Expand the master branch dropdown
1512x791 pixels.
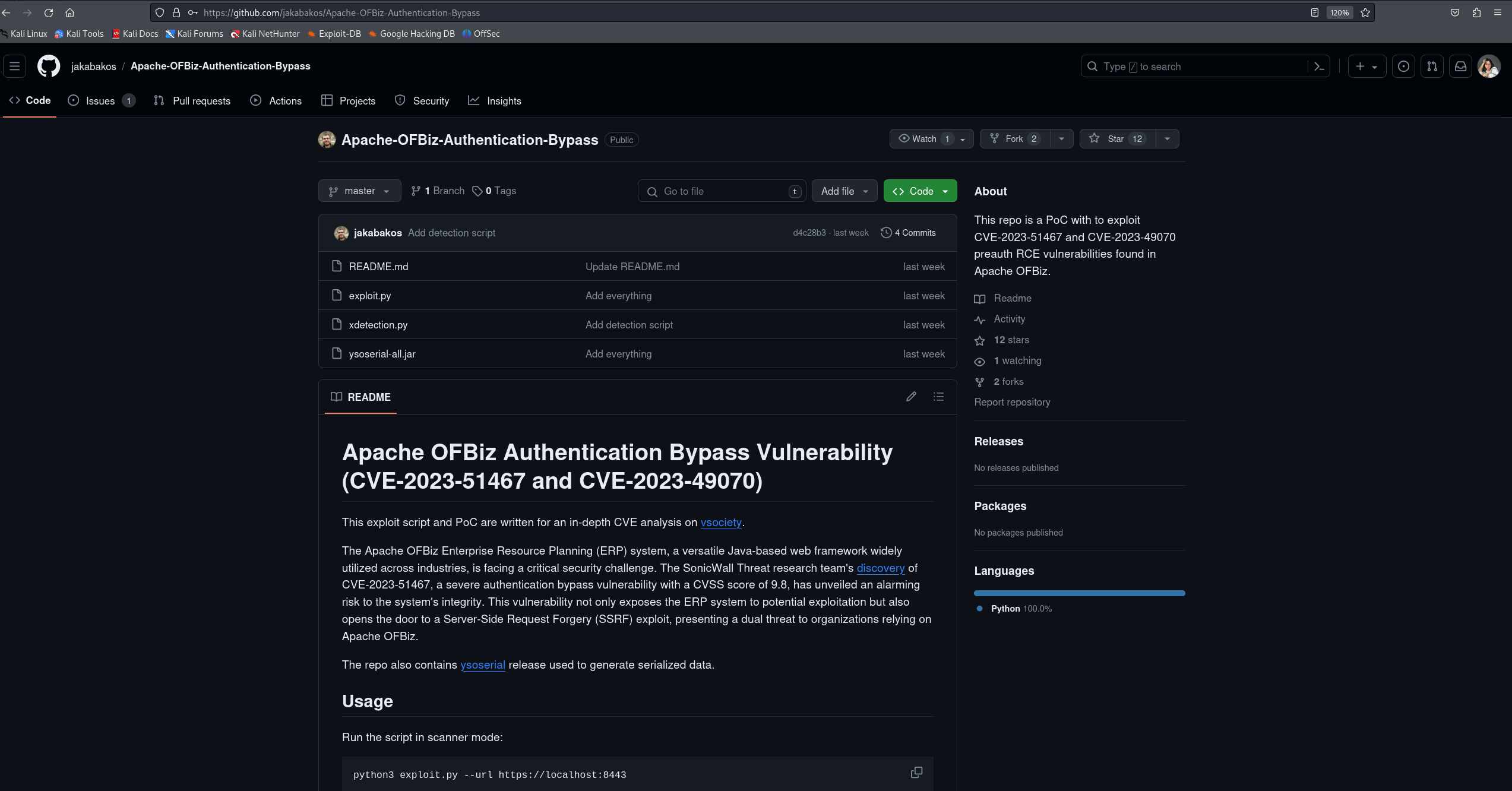click(359, 191)
